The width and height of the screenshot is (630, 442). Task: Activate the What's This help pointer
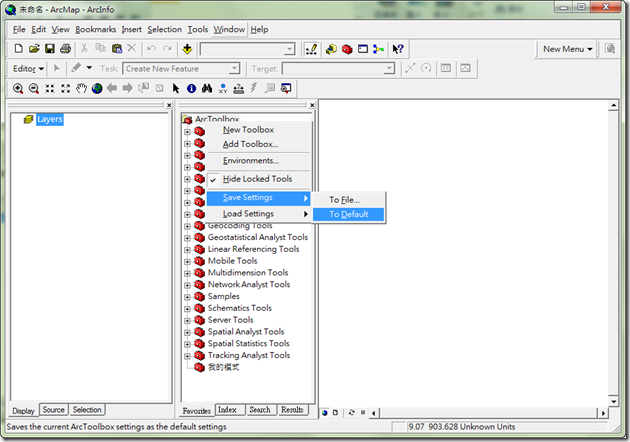[x=398, y=49]
